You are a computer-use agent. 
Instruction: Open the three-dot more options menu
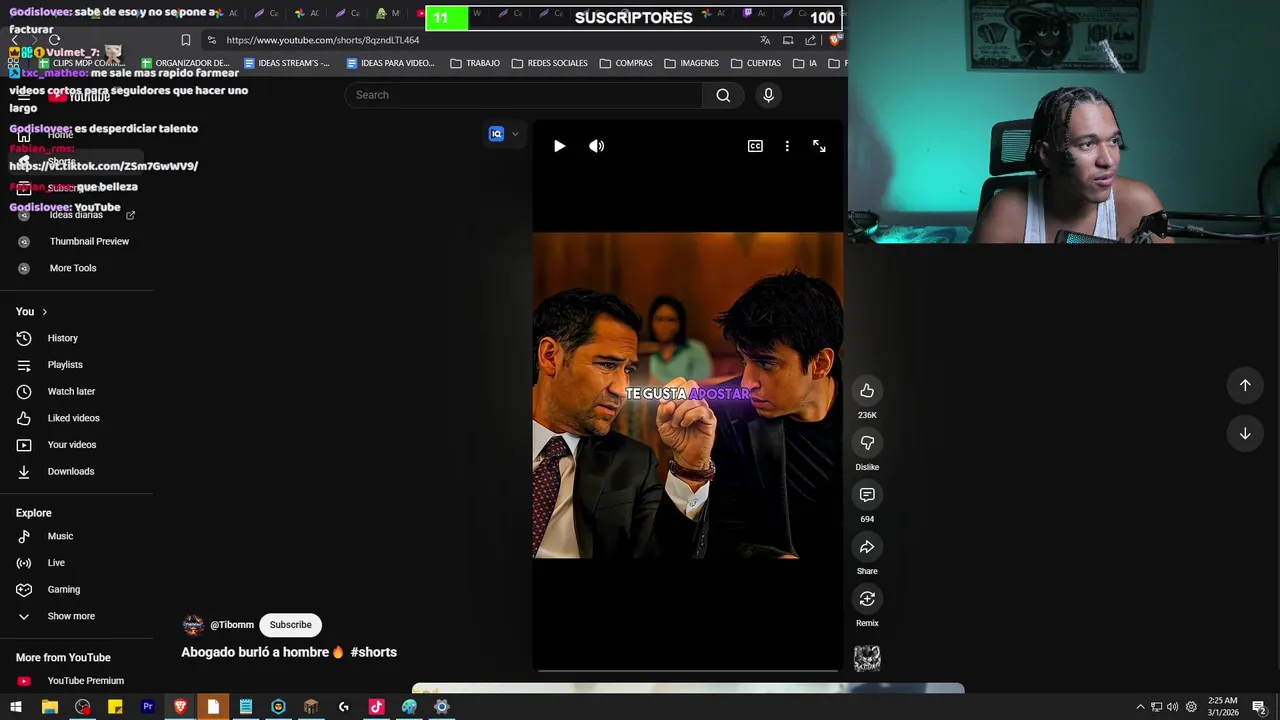(787, 146)
